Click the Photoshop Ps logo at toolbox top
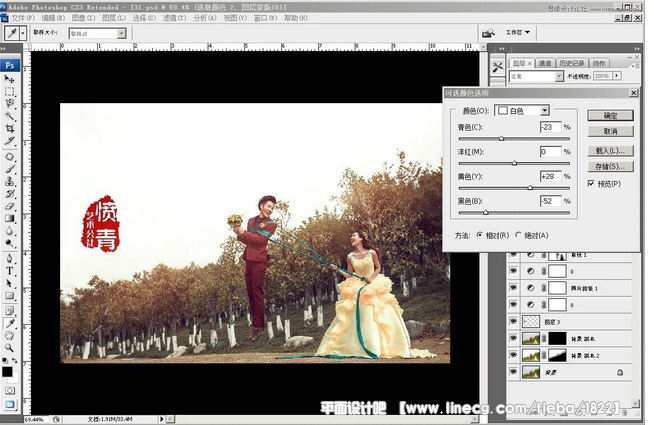654x425 pixels. [10, 65]
